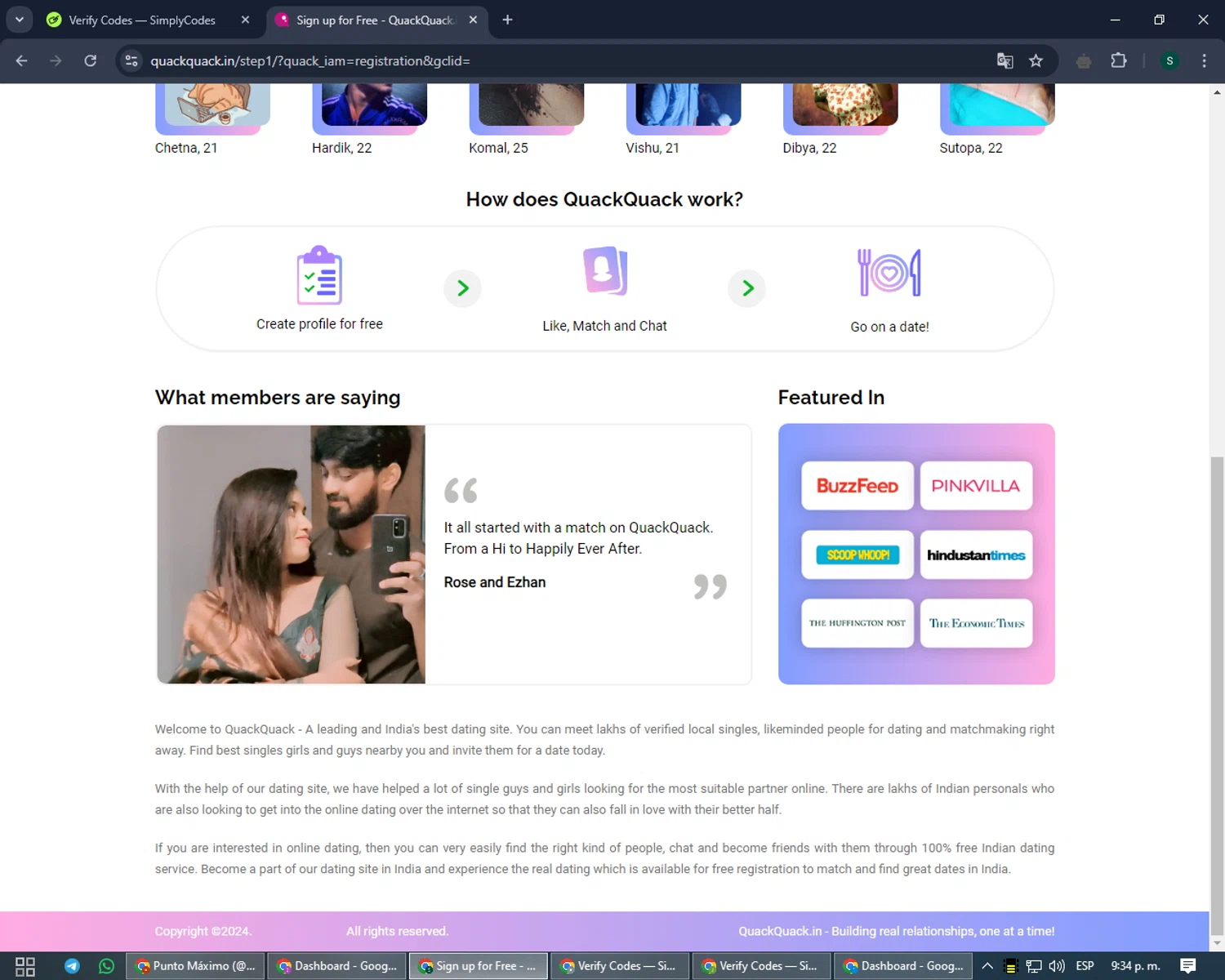The height and width of the screenshot is (980, 1225).
Task: Reload the page with the refresh icon
Action: pos(91,60)
